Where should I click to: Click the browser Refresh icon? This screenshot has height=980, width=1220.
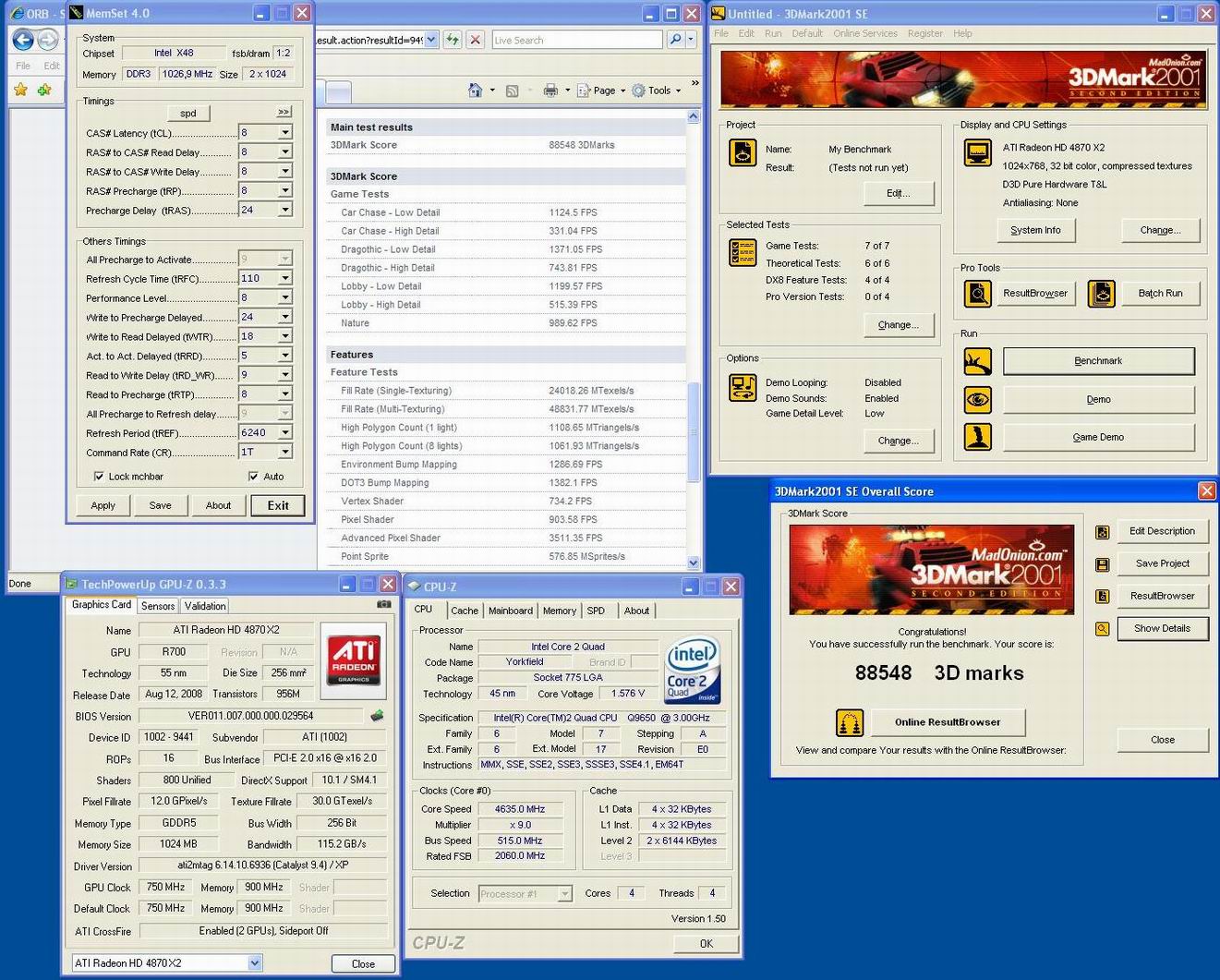pyautogui.click(x=452, y=40)
